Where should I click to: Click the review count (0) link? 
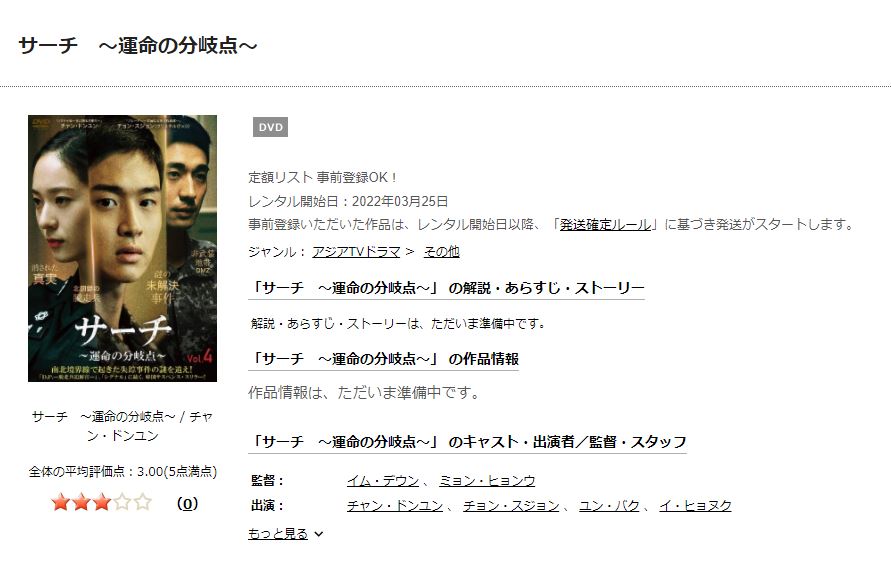pos(188,503)
